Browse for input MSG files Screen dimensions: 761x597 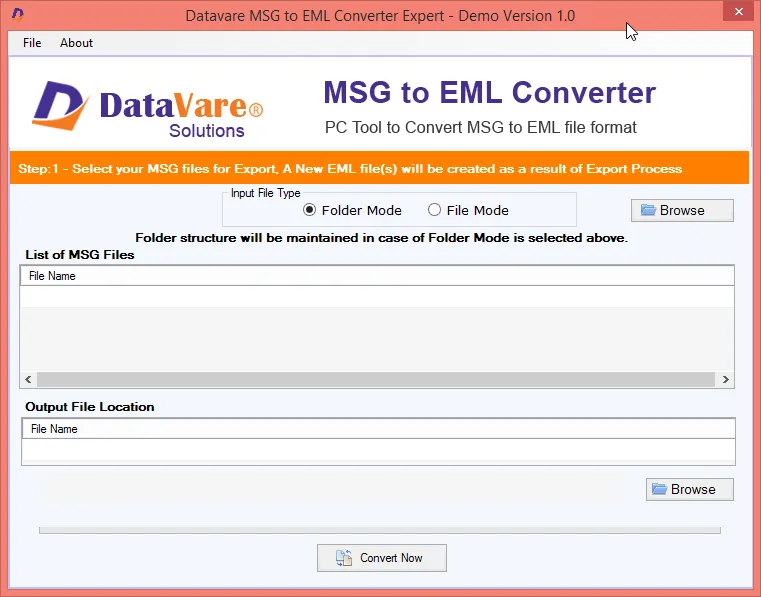pos(682,210)
